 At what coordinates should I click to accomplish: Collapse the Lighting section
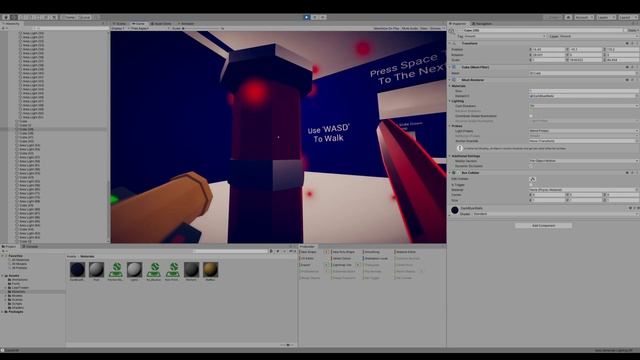point(451,101)
